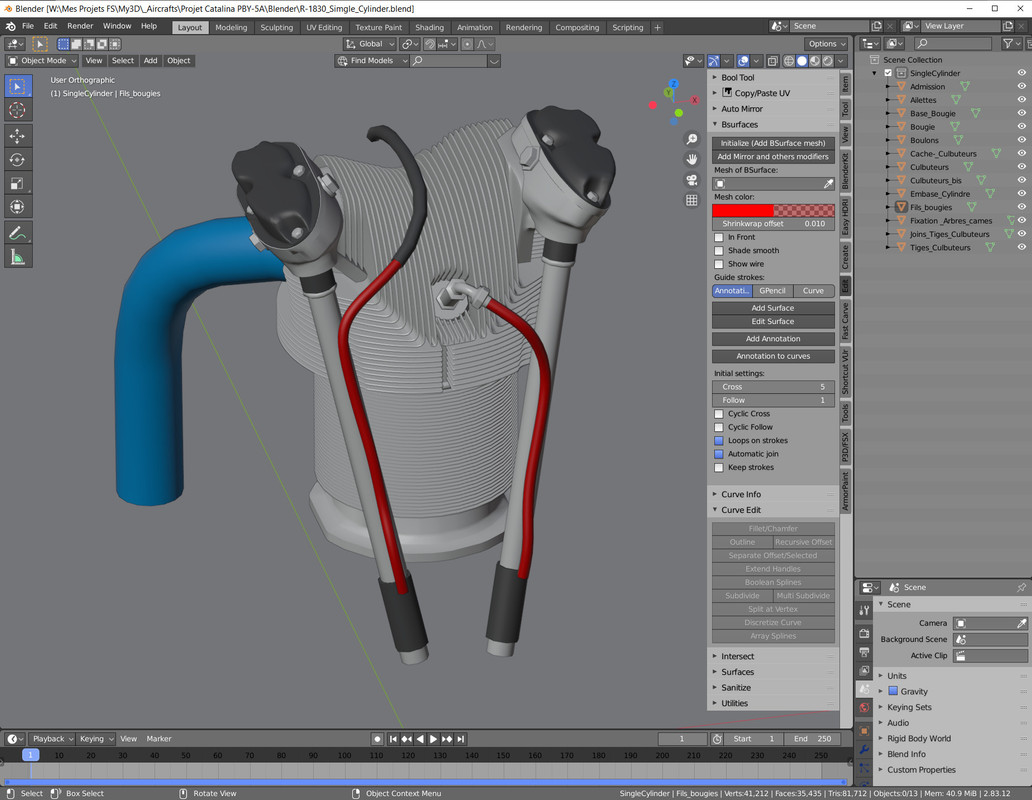1032x800 pixels.
Task: Switch to wireframe shading mode
Action: point(788,61)
